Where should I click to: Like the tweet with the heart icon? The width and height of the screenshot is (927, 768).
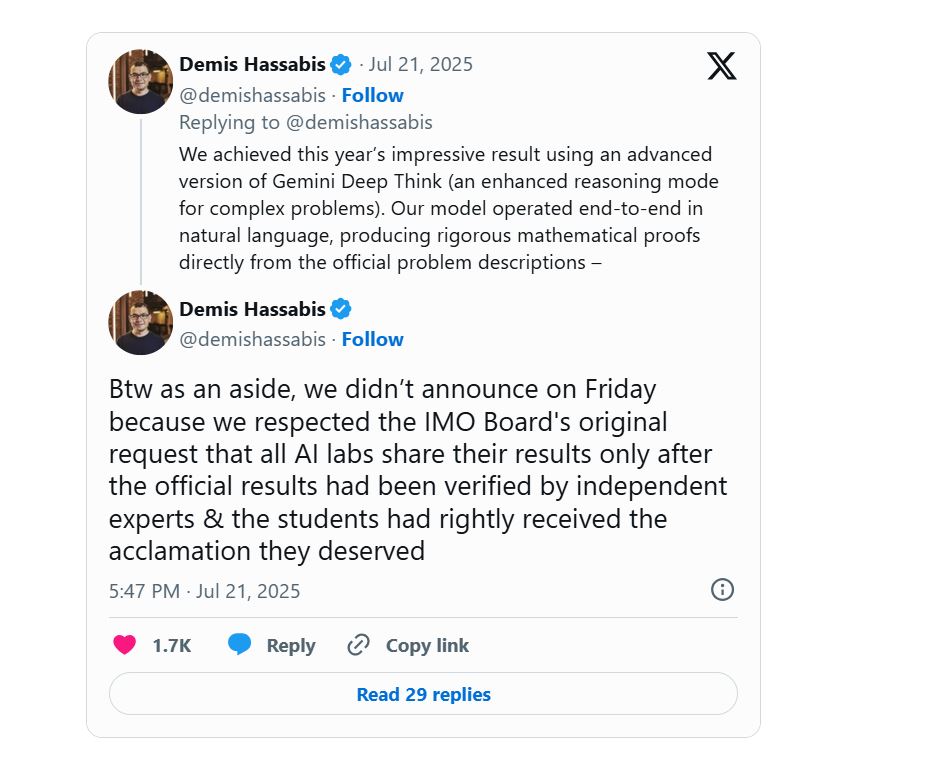coord(124,645)
